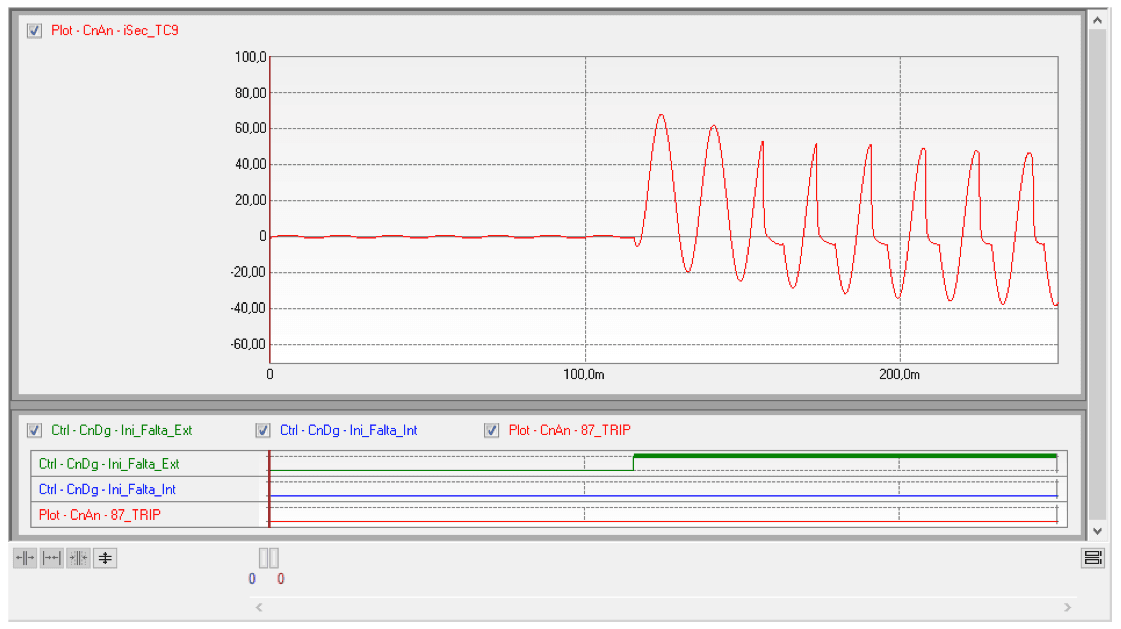The width and height of the screenshot is (1121, 629).
Task: Select the 87_TRIP row label in digital chart
Action: 99,515
